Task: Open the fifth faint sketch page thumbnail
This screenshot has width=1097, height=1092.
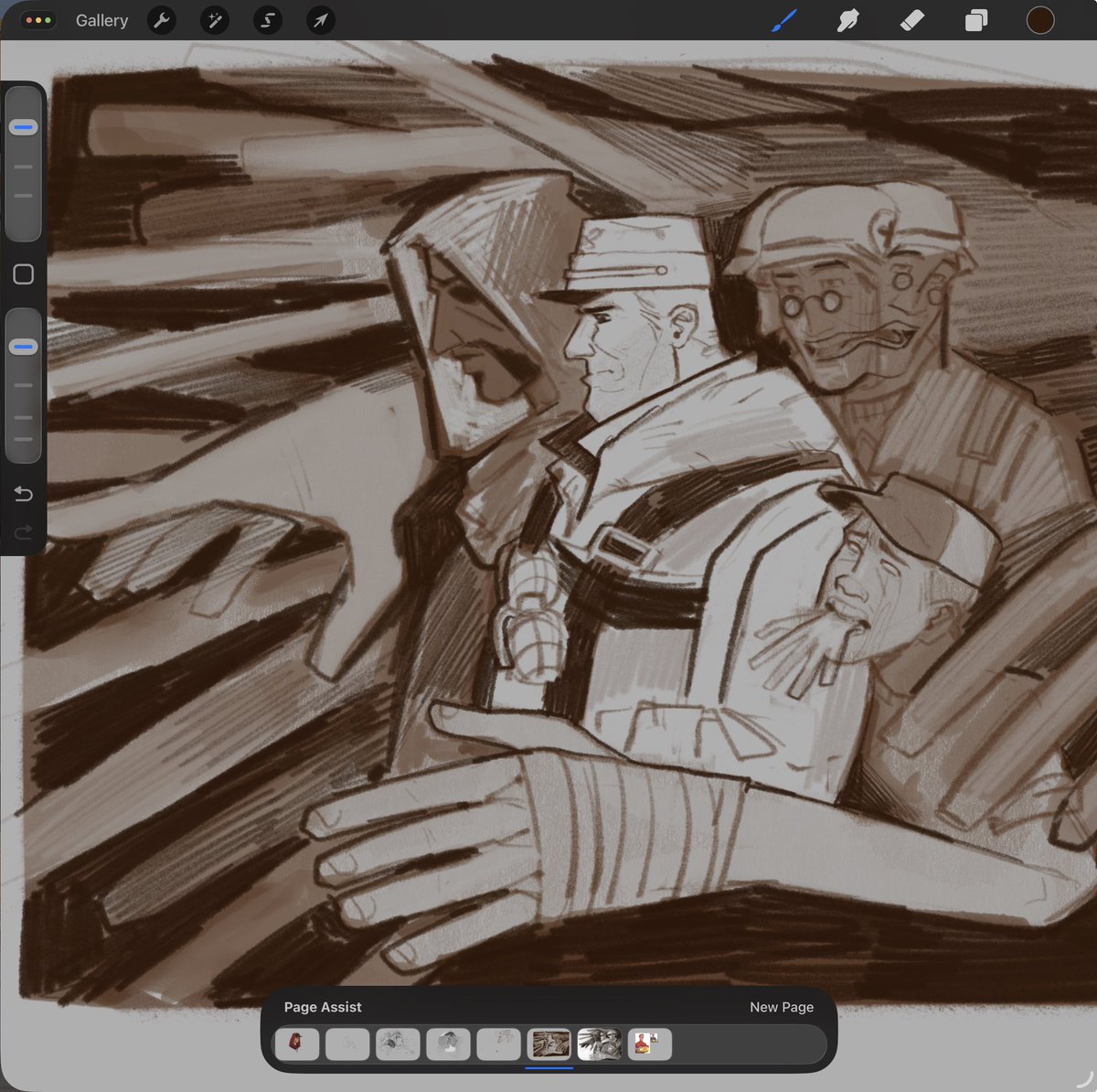Action: tap(498, 1044)
